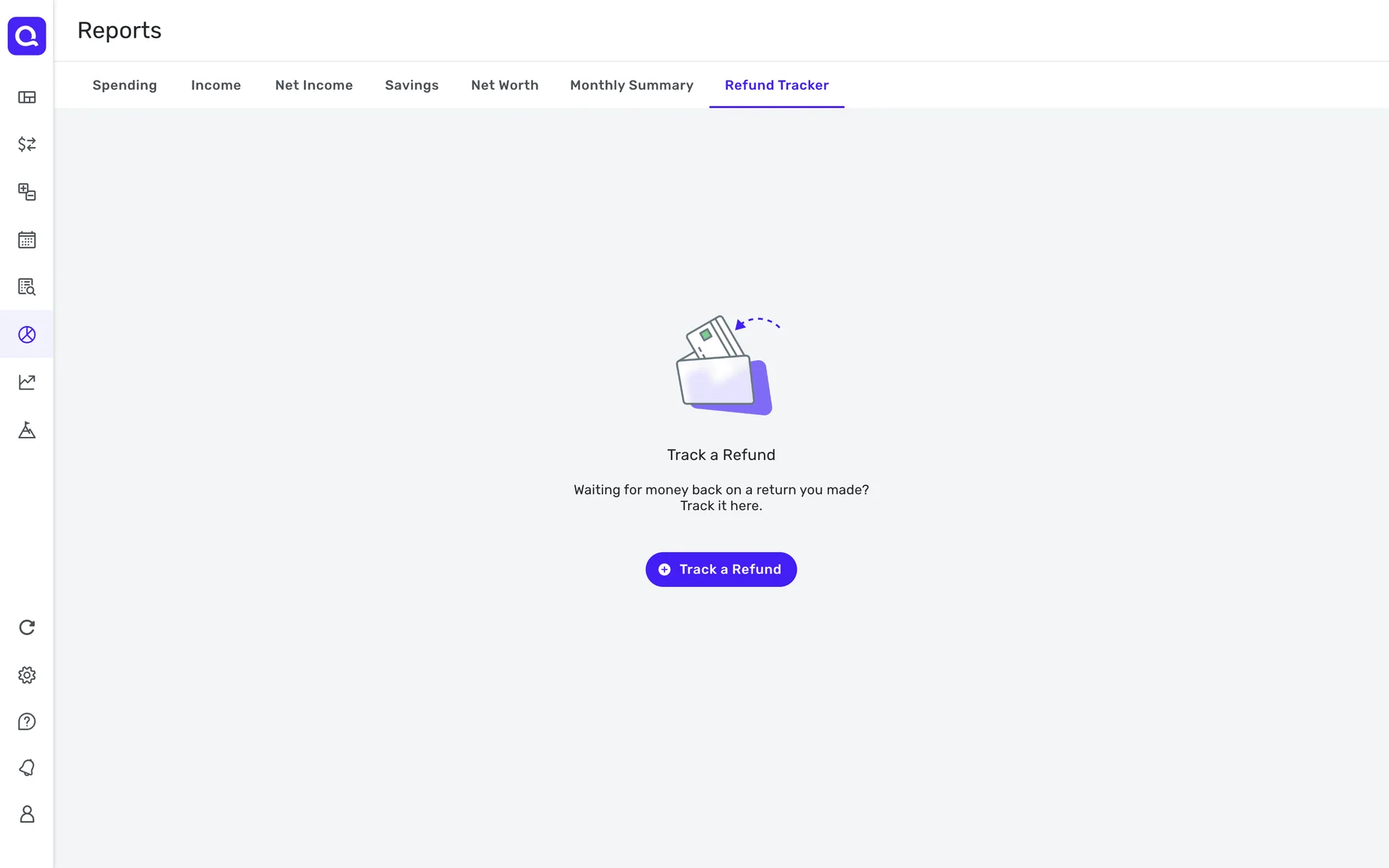This screenshot has width=1389, height=868.
Task: Switch to the Spending tab
Action: [124, 85]
